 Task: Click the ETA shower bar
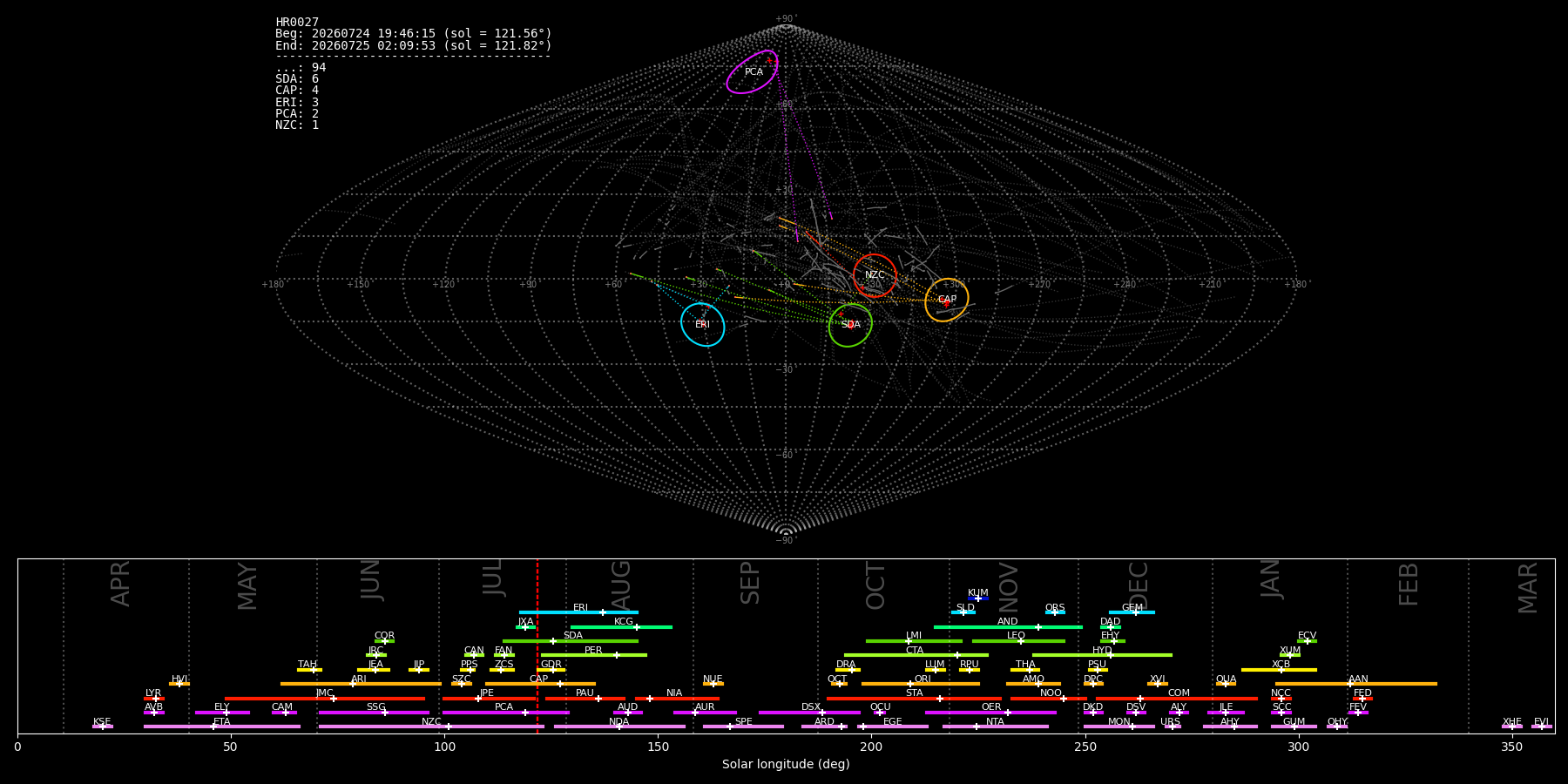222,727
